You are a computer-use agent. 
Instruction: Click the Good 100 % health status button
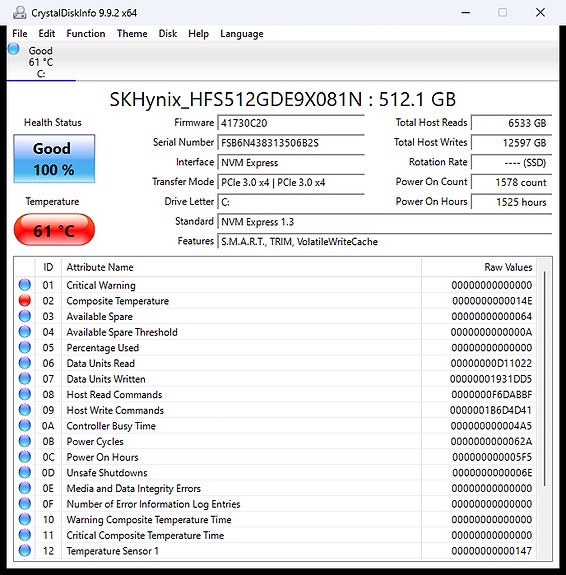tap(54, 159)
